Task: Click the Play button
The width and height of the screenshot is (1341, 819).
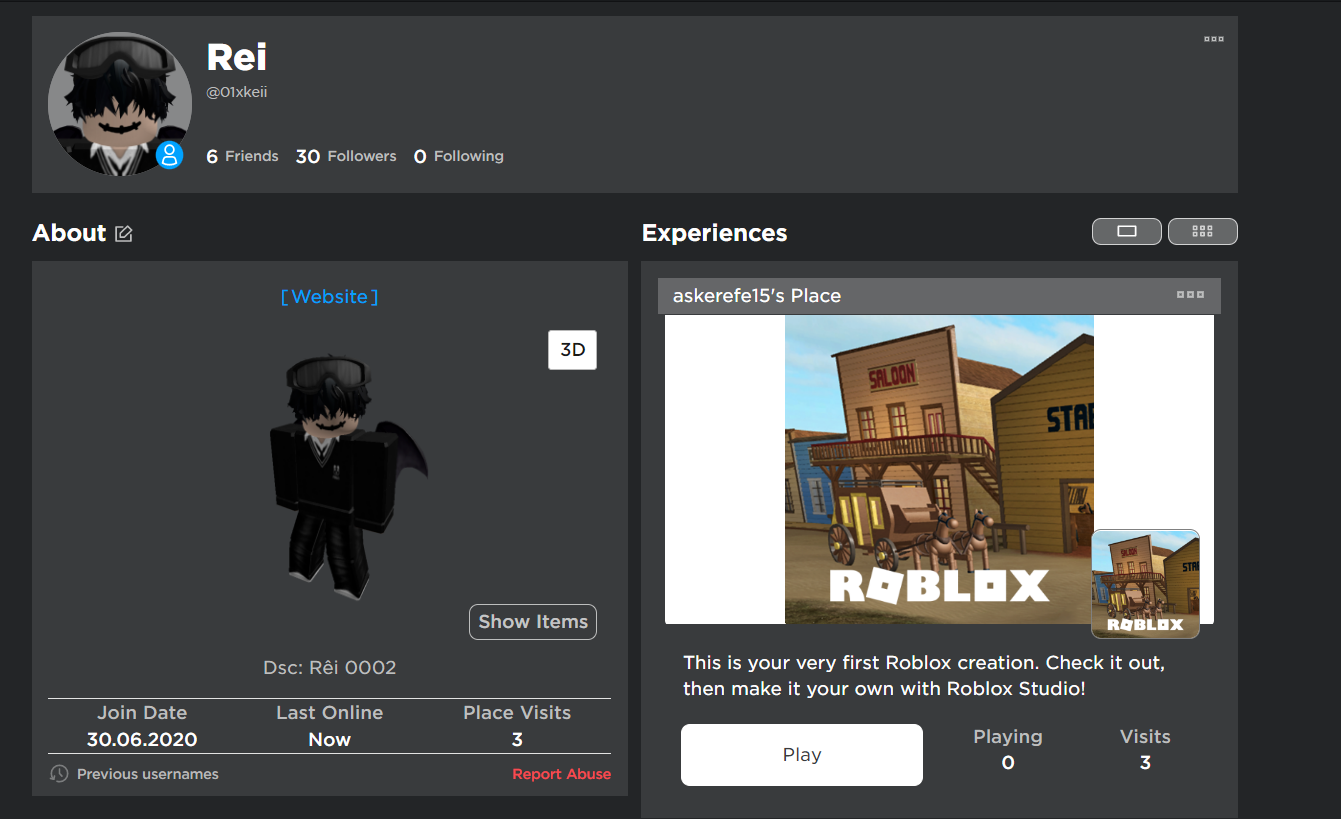Action: 802,755
